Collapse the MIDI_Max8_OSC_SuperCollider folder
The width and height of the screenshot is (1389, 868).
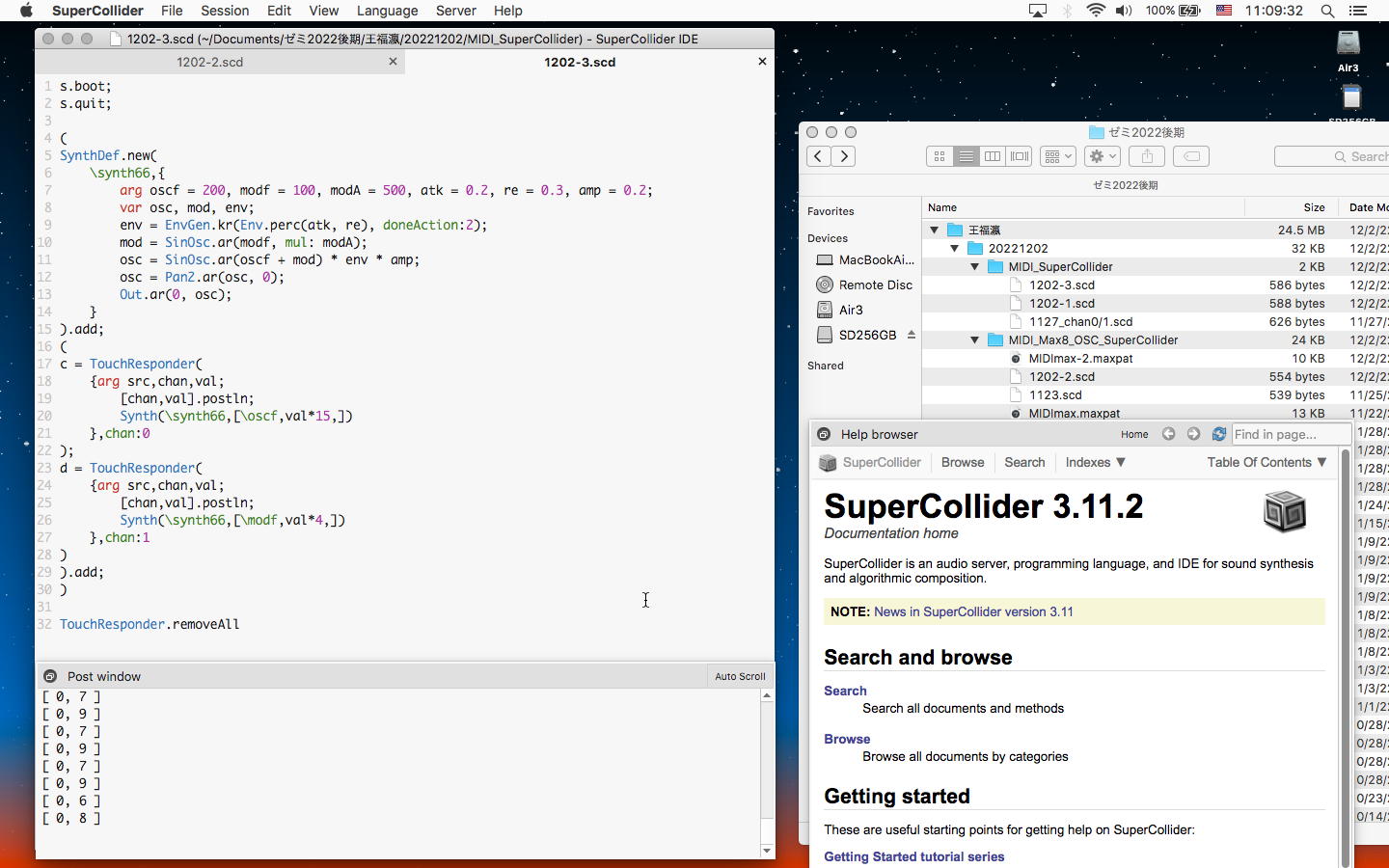click(975, 340)
